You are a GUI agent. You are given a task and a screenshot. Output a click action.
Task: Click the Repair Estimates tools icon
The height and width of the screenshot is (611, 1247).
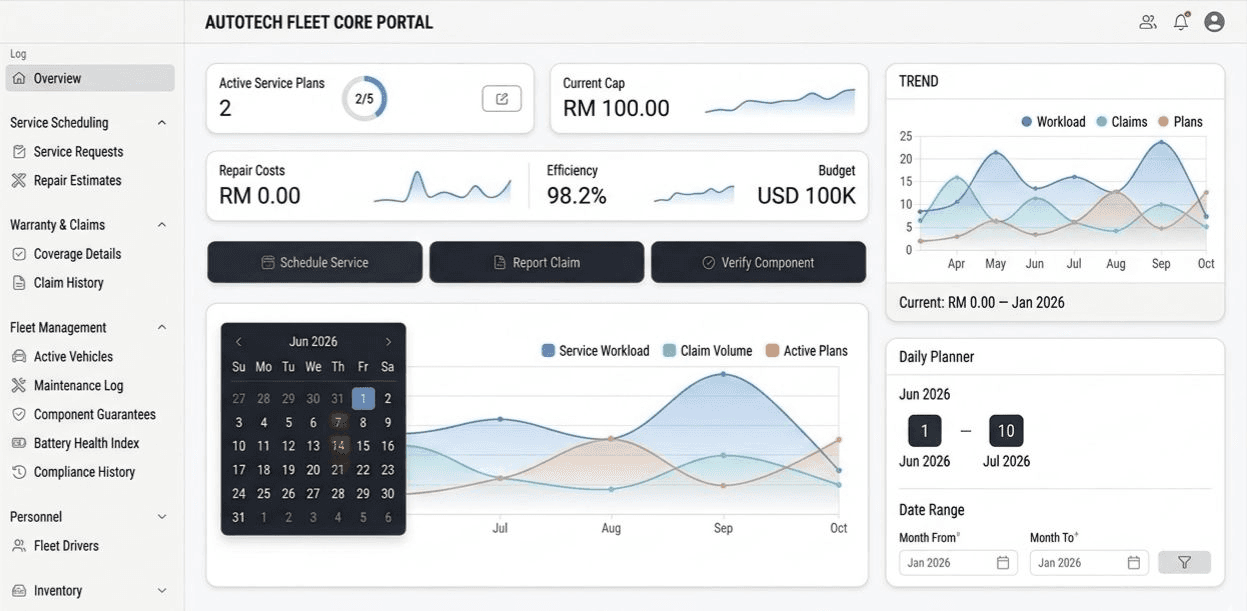point(19,181)
